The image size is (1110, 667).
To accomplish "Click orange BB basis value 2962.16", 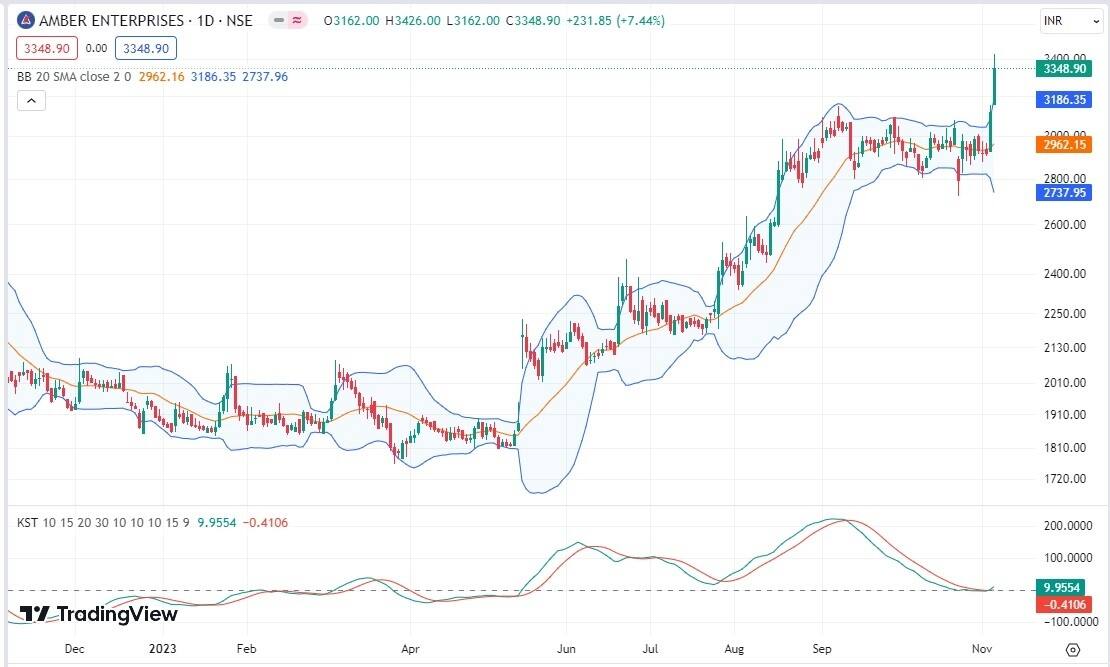I will click(161, 76).
